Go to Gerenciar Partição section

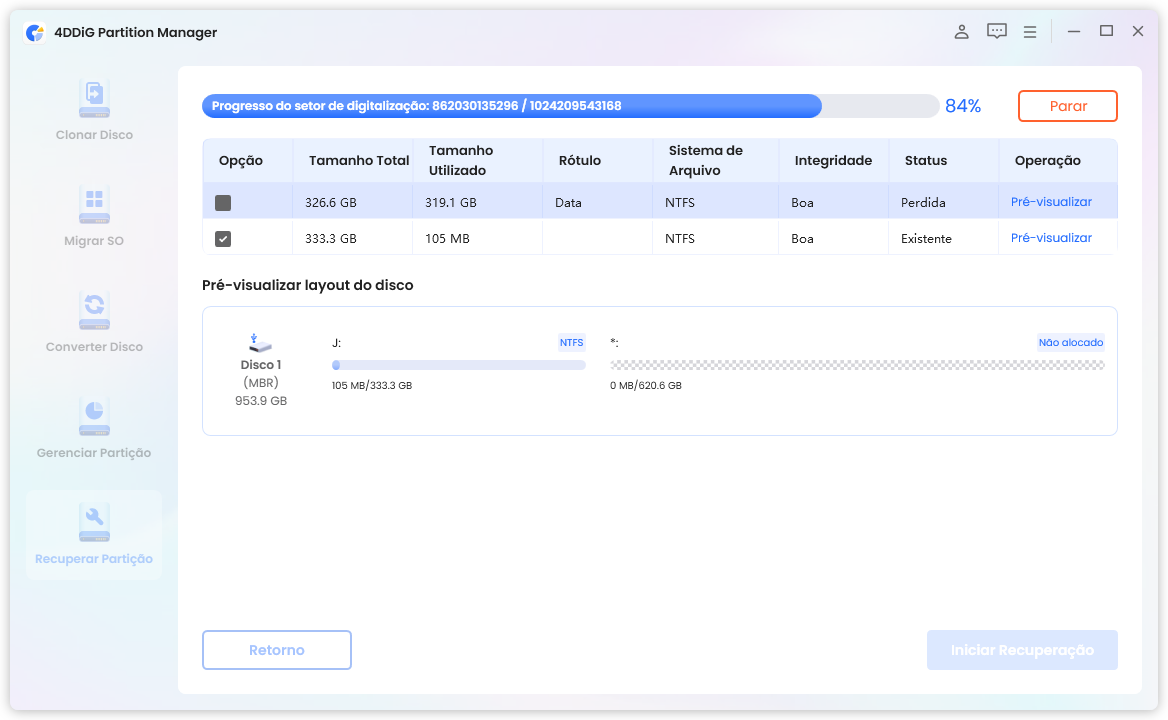click(94, 417)
